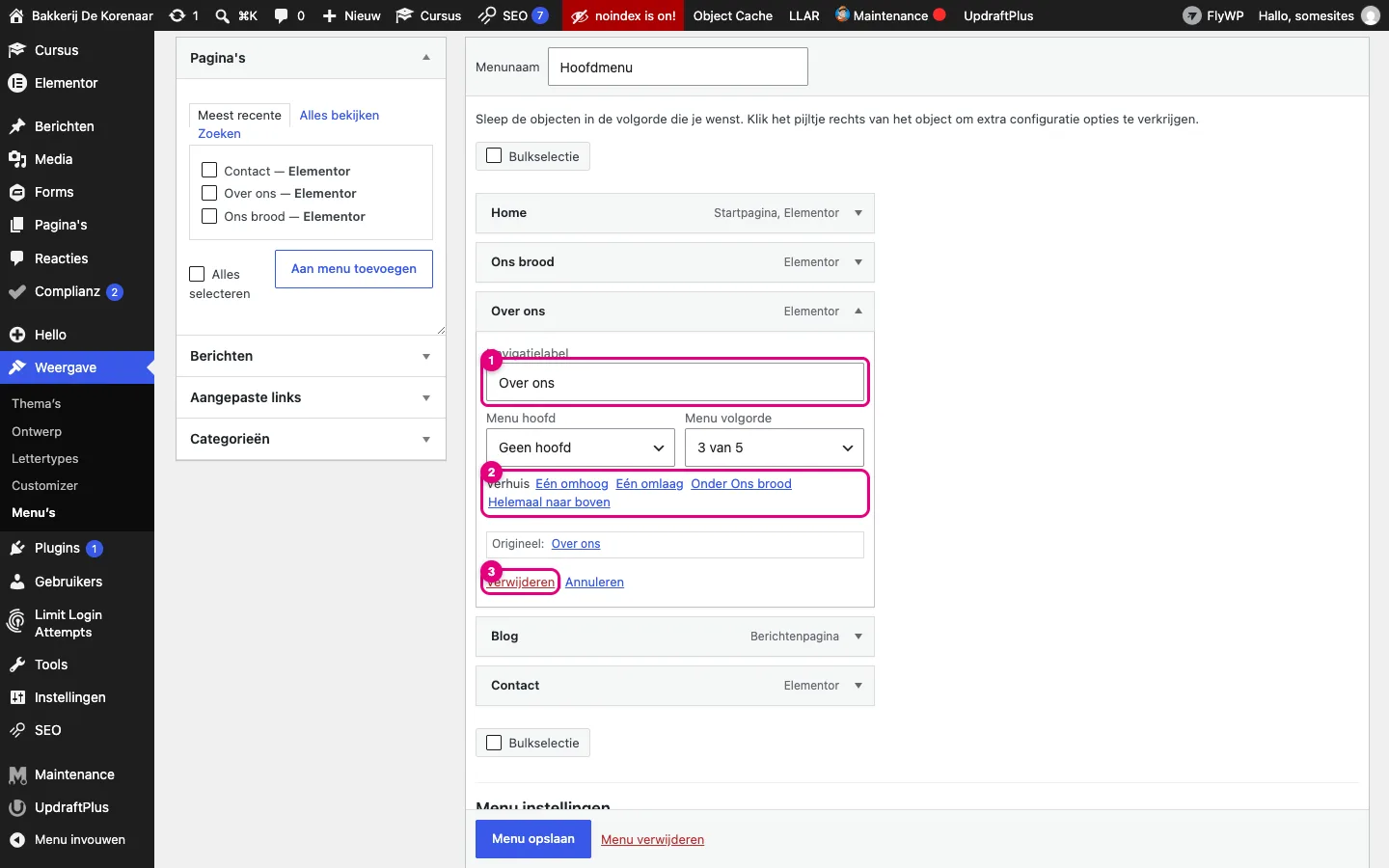The width and height of the screenshot is (1389, 868).
Task: Click the Tools wrench icon
Action: point(17,665)
